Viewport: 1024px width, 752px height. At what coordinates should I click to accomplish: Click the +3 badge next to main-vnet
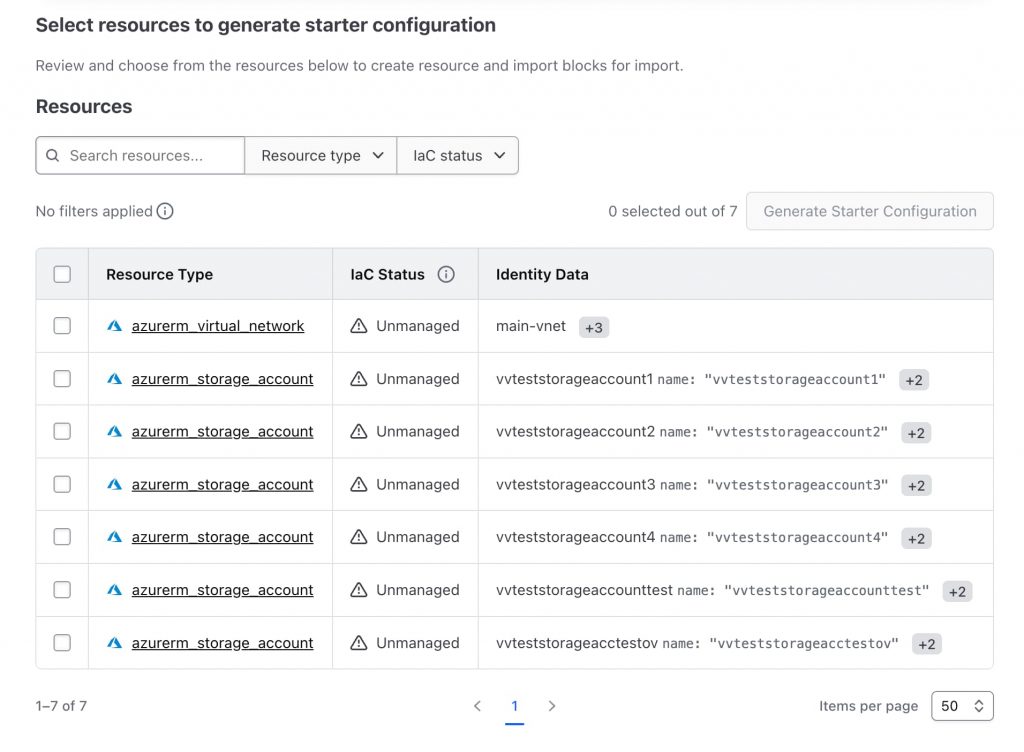pos(594,327)
